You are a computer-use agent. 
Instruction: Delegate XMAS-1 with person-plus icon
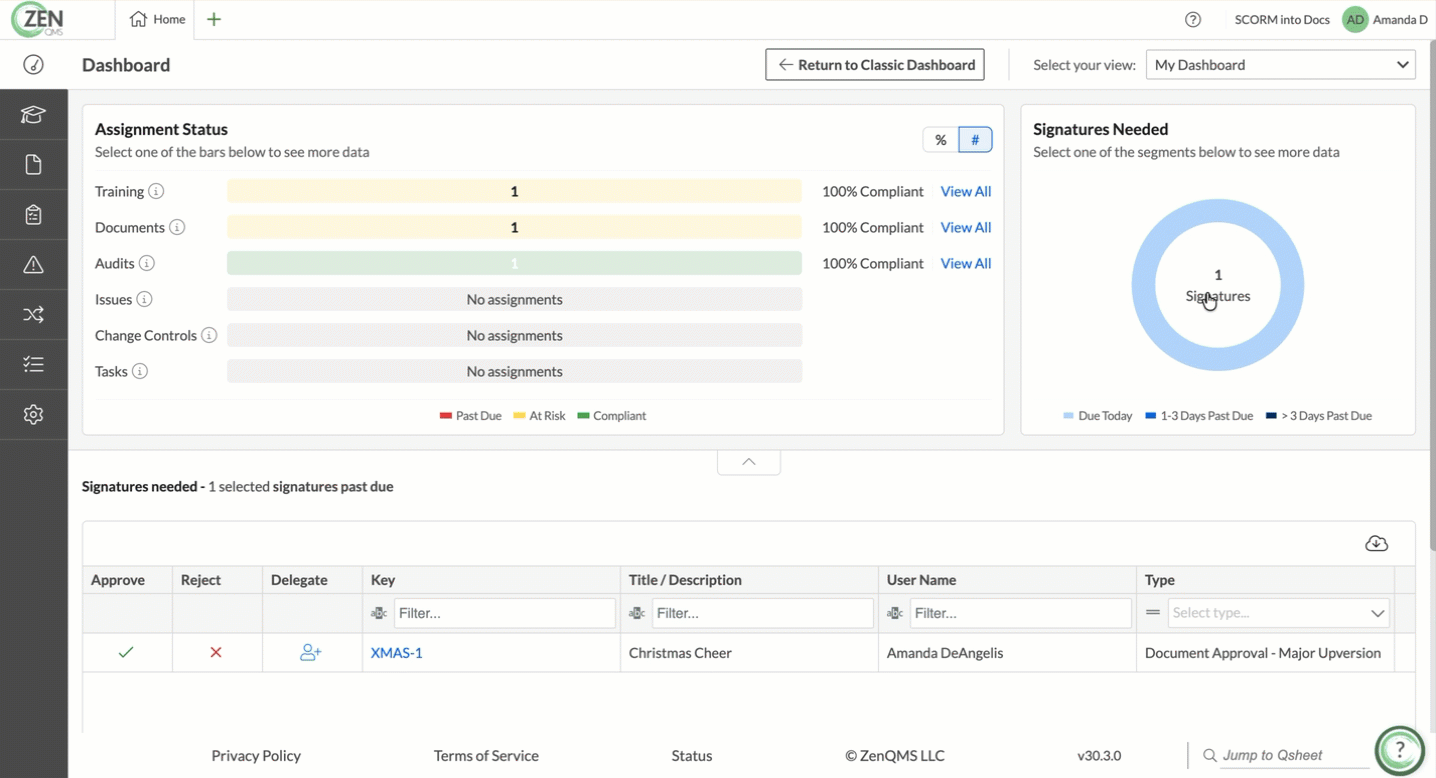tap(311, 652)
